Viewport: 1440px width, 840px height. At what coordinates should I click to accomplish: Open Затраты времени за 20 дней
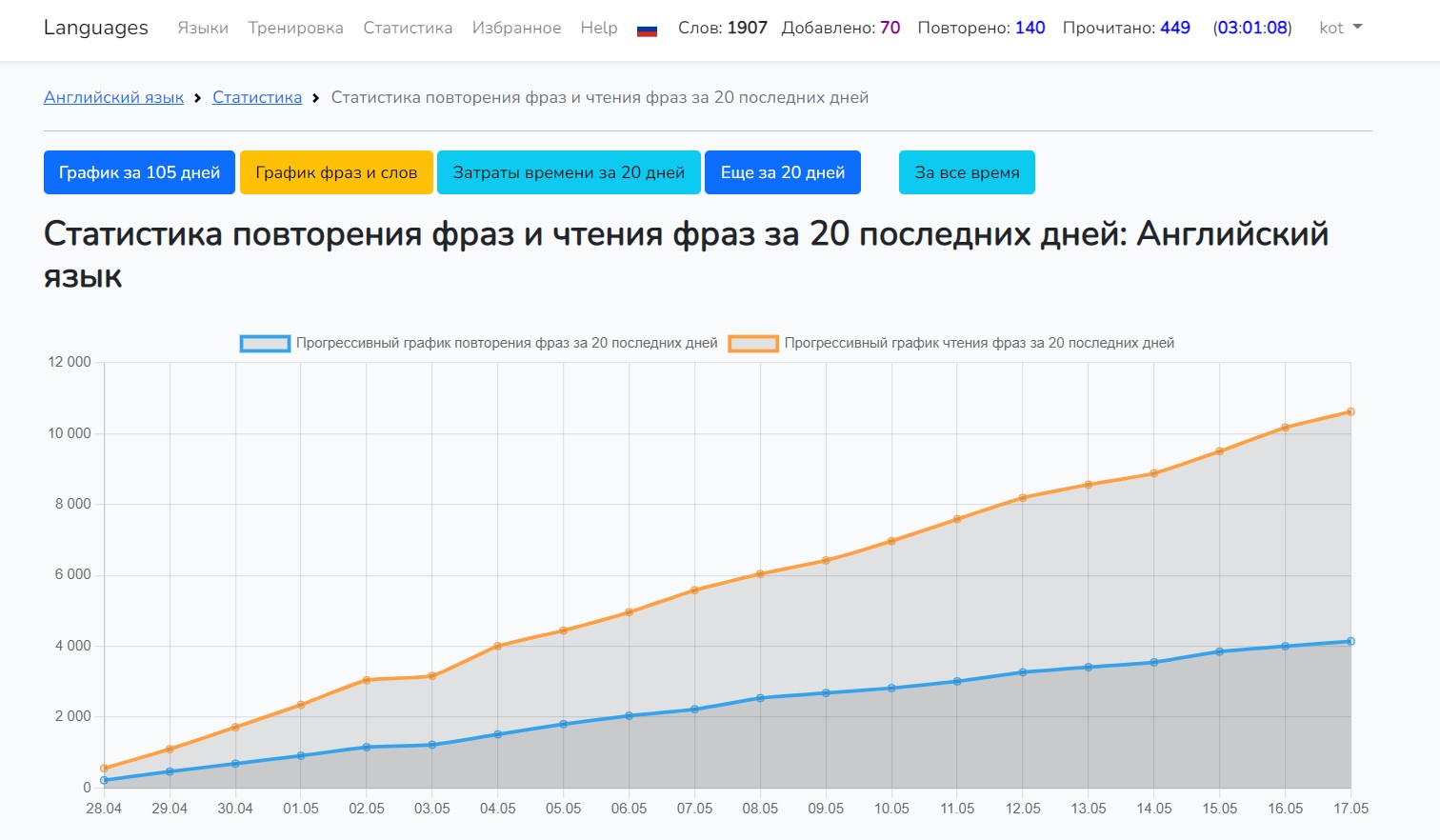569,172
